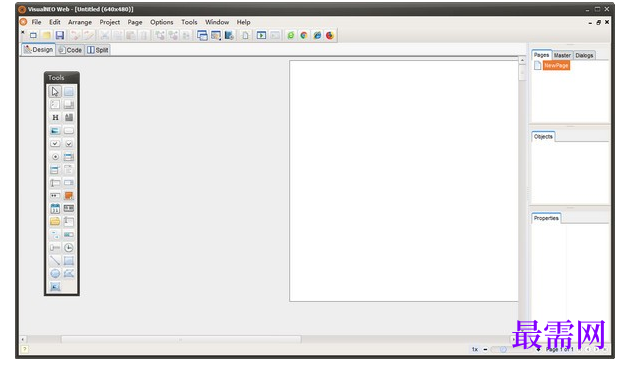Open the Page menu

tap(135, 22)
